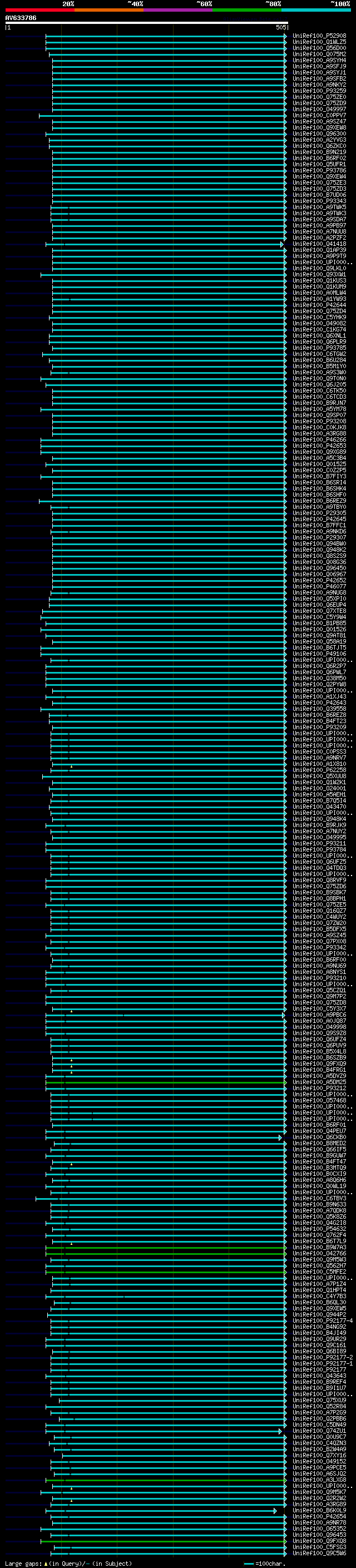The image size is (356, 1568).
Task: Click the UniRef100_P92177-4 label
Action: tap(322, 1321)
